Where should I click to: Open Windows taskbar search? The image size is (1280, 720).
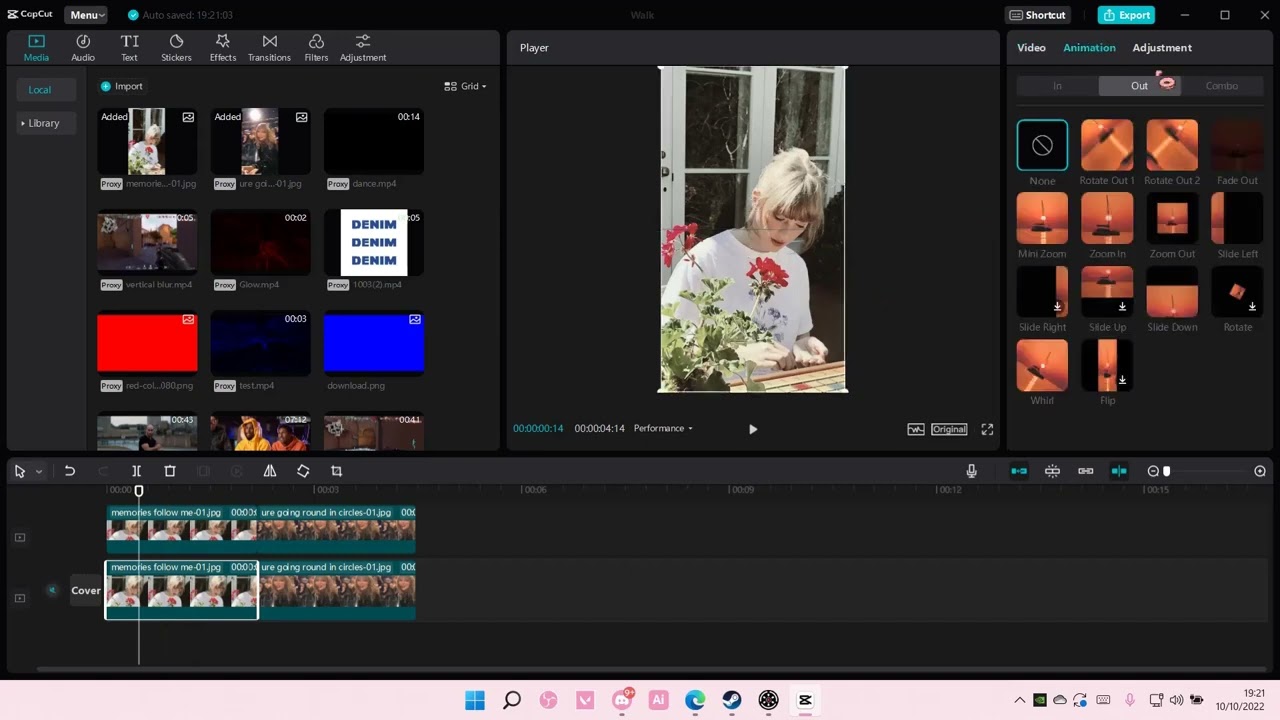click(x=512, y=700)
